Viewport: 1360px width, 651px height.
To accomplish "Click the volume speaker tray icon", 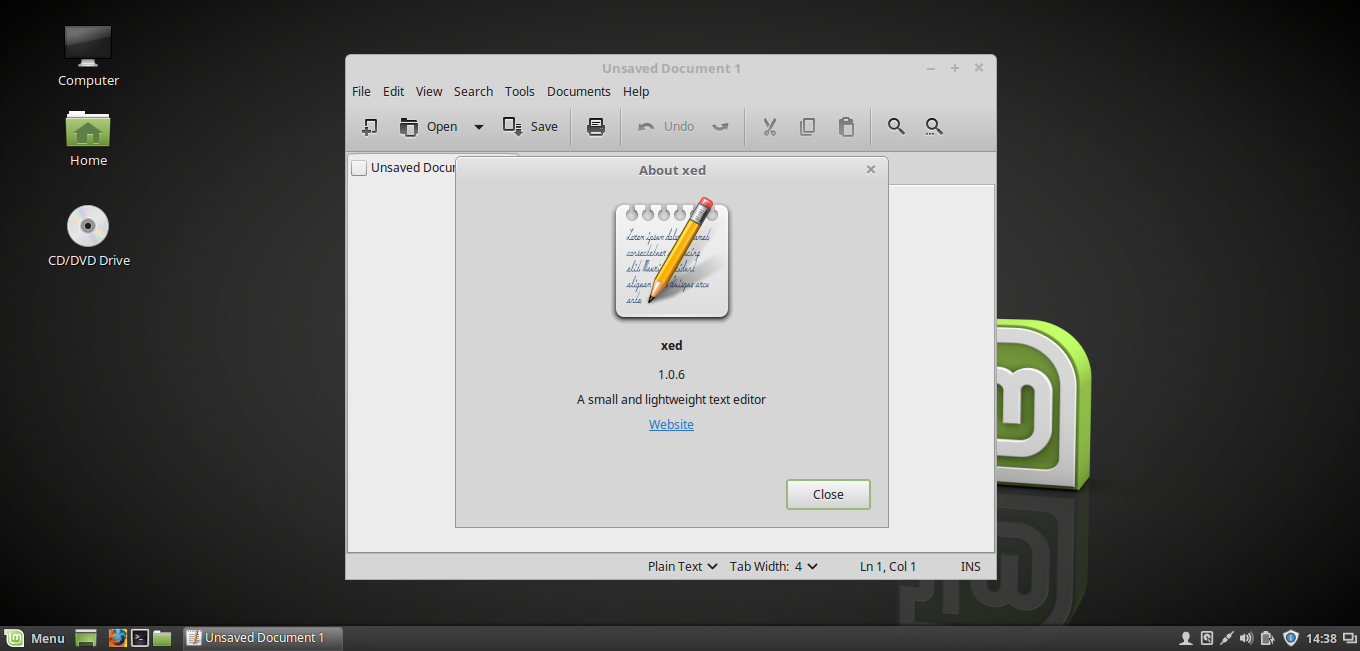I will pyautogui.click(x=1246, y=638).
